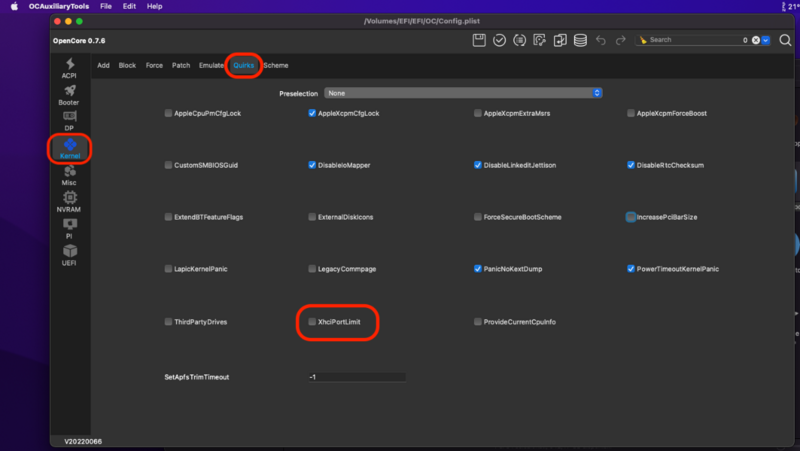Open the PI section in sidebar
The height and width of the screenshot is (451, 800).
pyautogui.click(x=69, y=229)
